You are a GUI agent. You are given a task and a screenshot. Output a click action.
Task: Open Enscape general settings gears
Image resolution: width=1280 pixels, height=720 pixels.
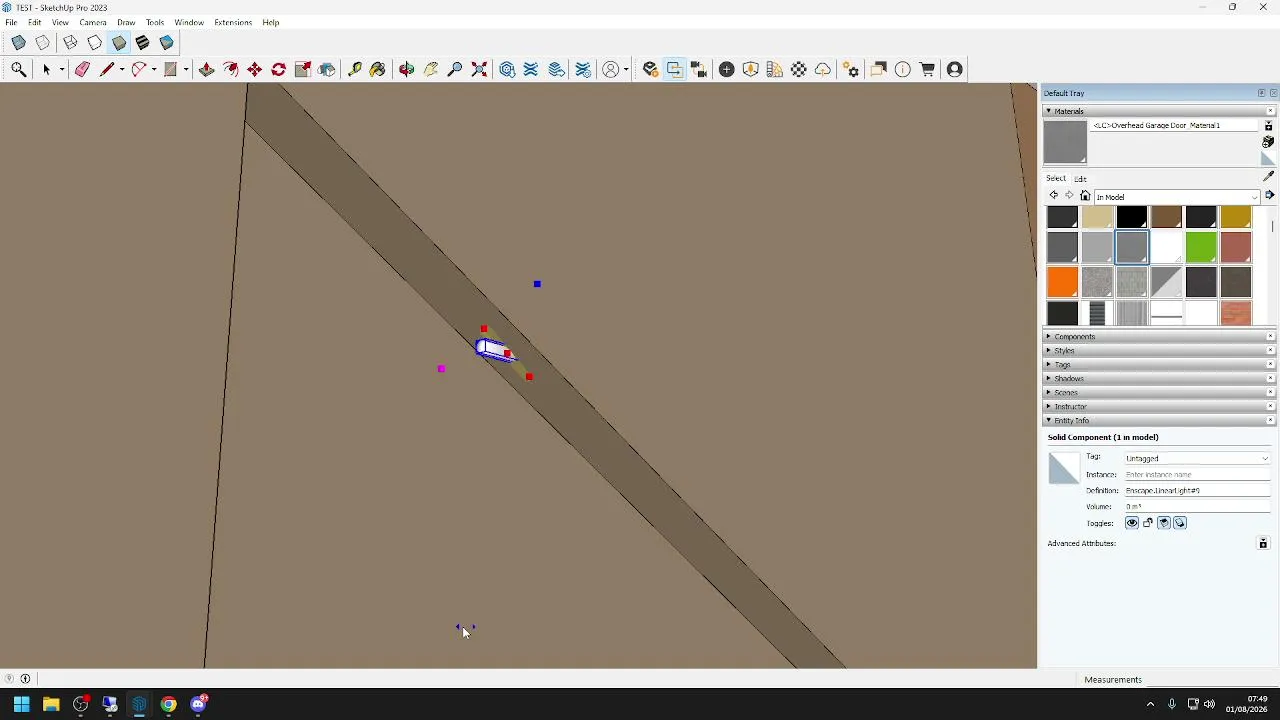coord(851,69)
